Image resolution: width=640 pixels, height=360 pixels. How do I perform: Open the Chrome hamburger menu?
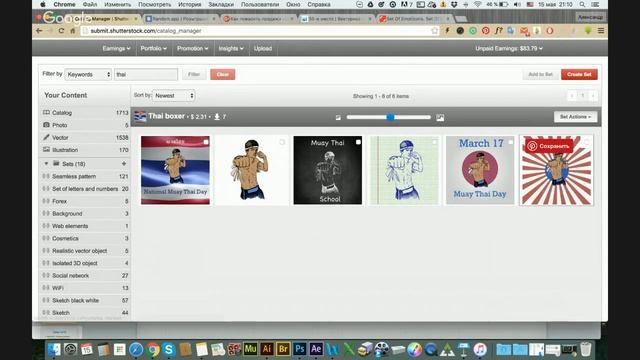coord(601,31)
